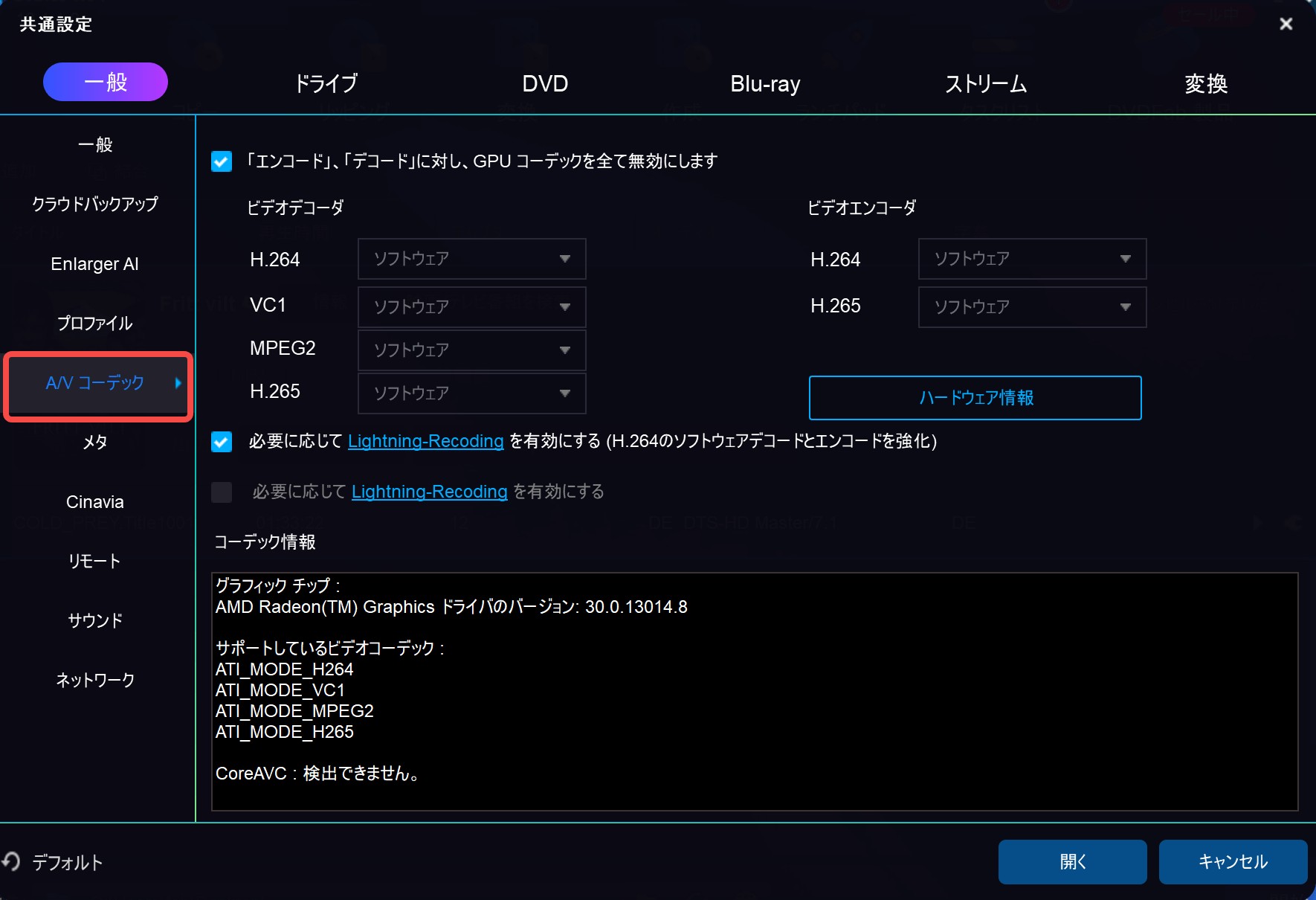
Task: Select サウンド in the sidebar
Action: pyautogui.click(x=95, y=621)
